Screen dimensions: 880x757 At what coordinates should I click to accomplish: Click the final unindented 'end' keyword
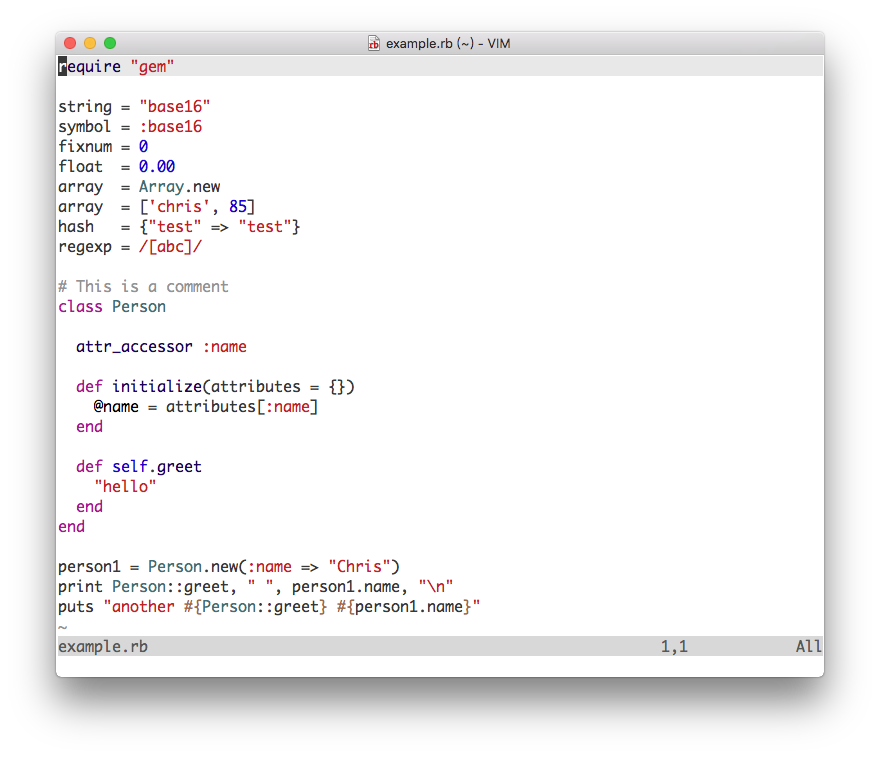coord(72,527)
